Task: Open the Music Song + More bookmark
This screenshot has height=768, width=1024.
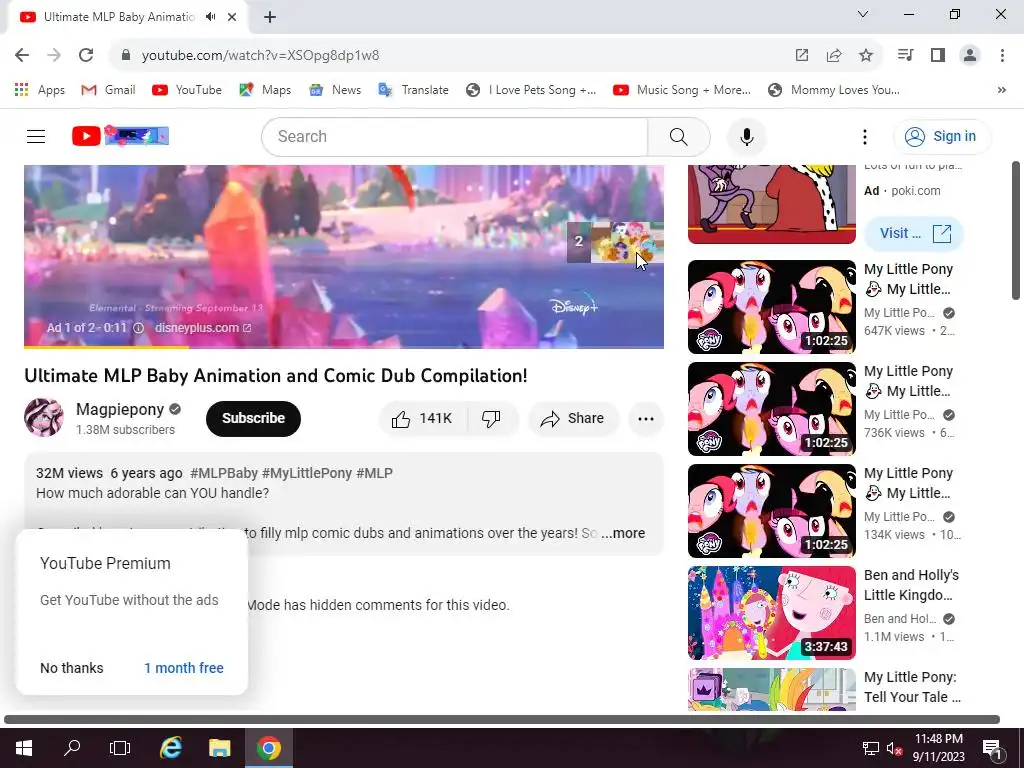Action: point(682,90)
